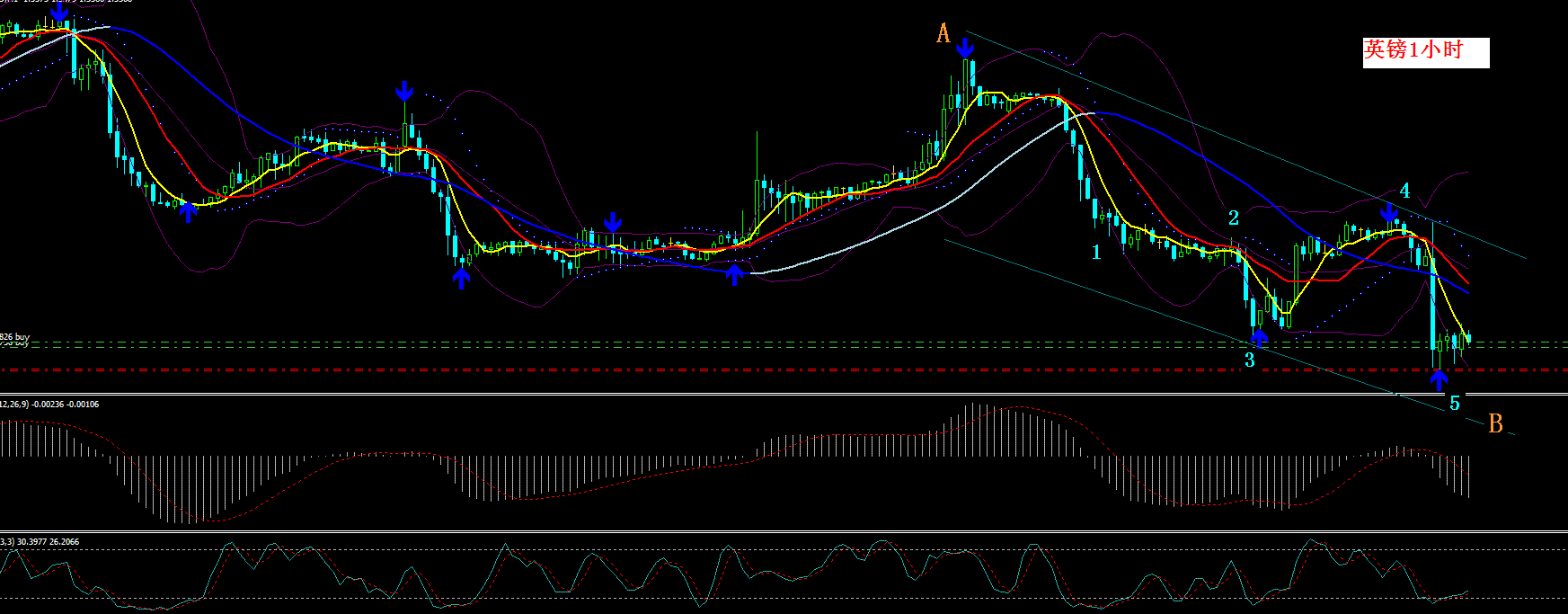Click the MACD values "-0.00236 -0.00106"
Image resolution: width=1568 pixels, height=614 pixels.
click(x=66, y=405)
